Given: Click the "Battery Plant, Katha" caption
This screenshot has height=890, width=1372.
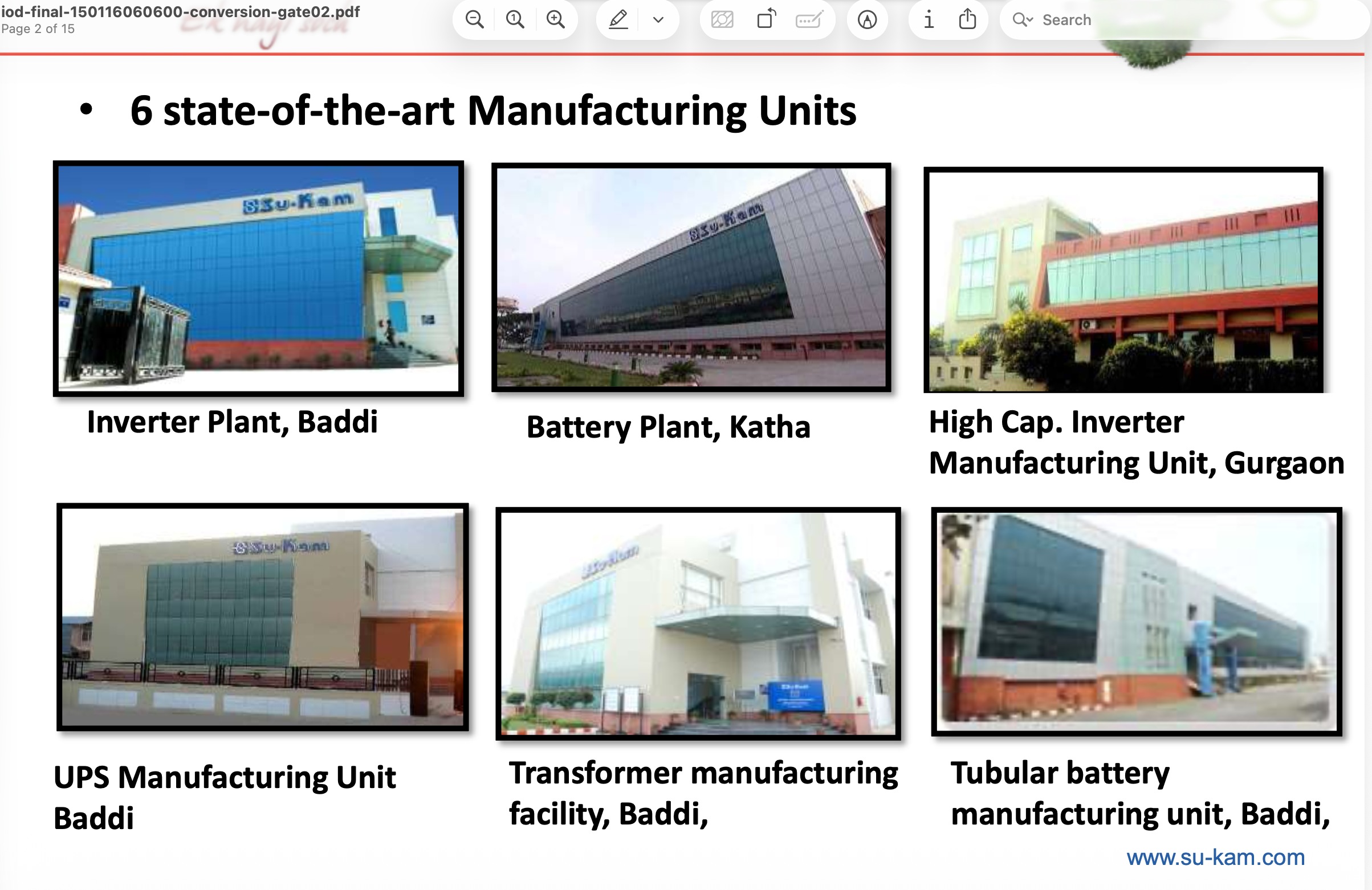Looking at the screenshot, I should tap(668, 427).
